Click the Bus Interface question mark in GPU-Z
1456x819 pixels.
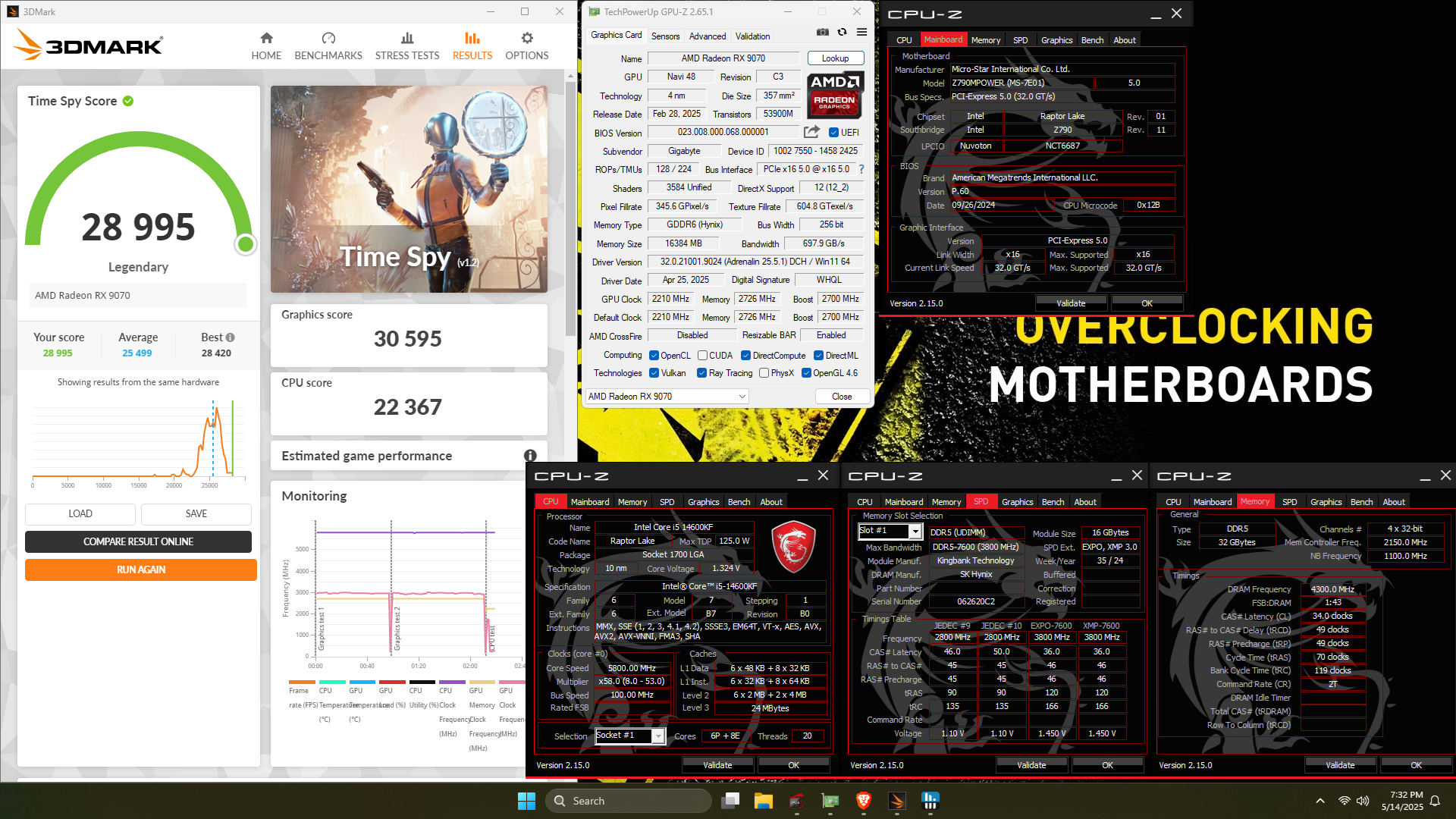coord(861,169)
